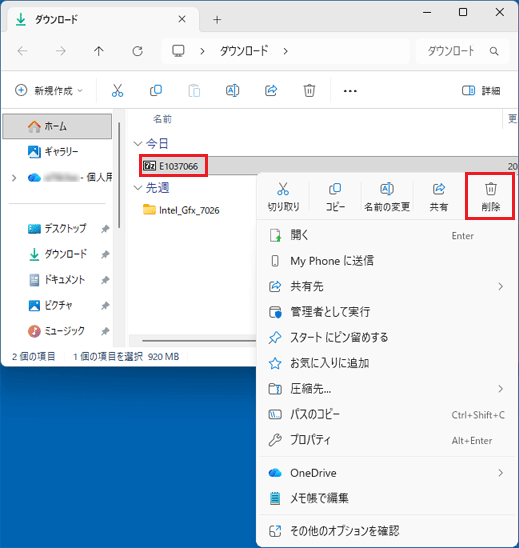Click Copy icon in Explorer toolbar

(x=156, y=91)
